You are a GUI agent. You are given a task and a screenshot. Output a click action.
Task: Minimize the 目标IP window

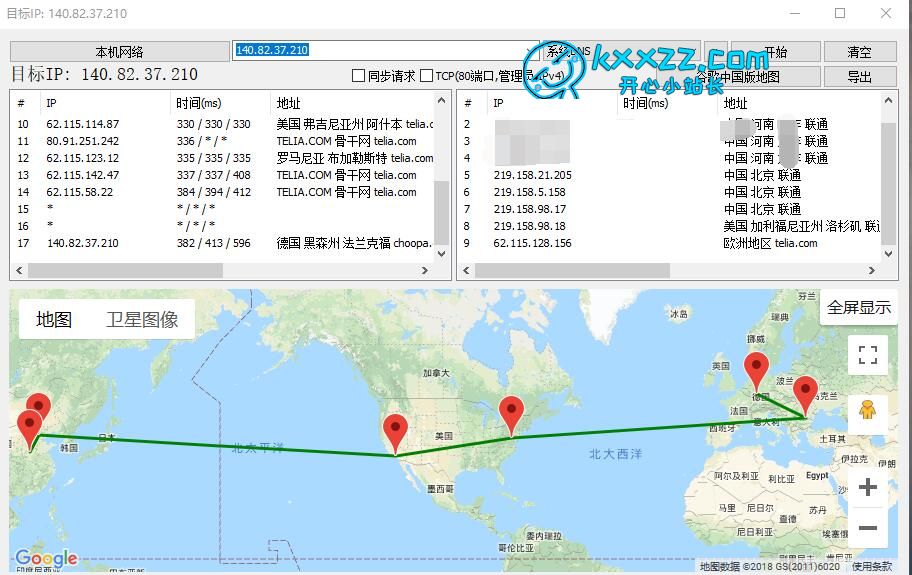coord(795,13)
